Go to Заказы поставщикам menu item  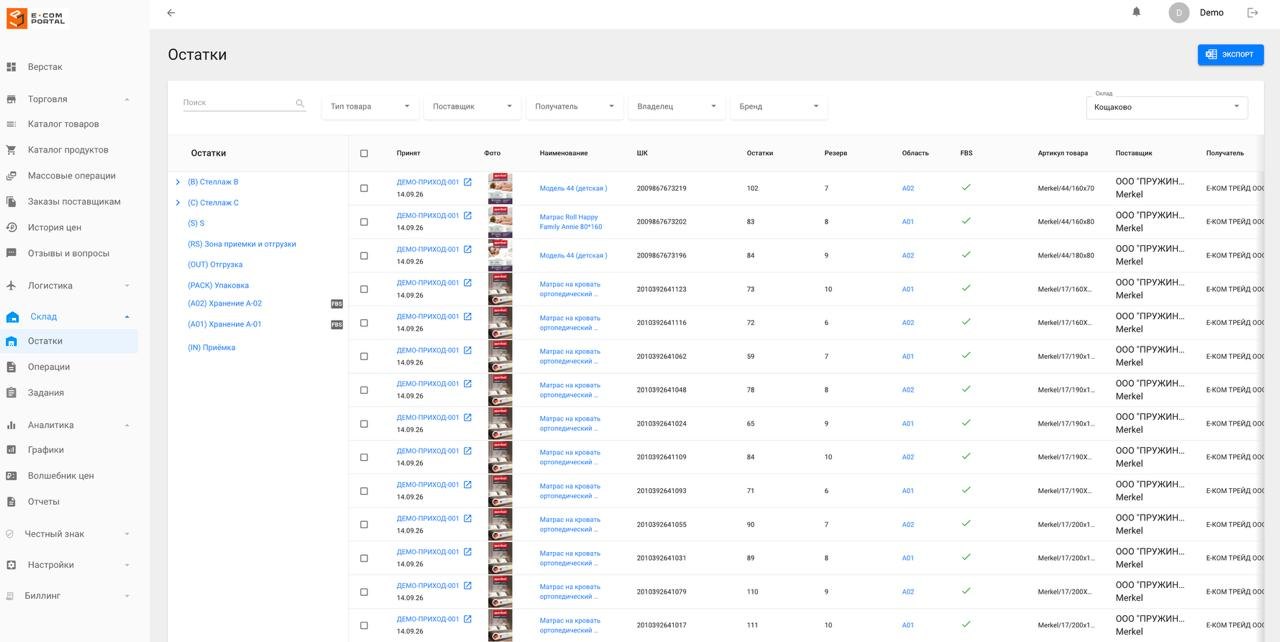74,202
